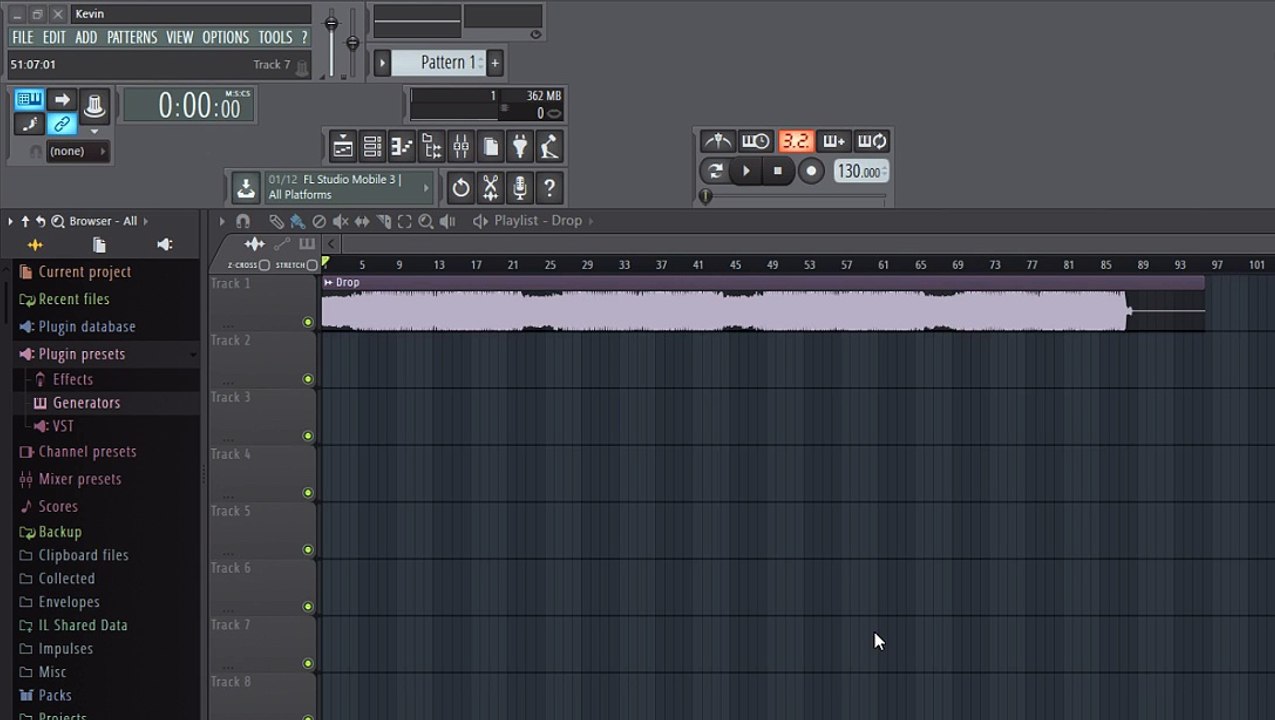Toggle the Playlist magnet snap icon
This screenshot has width=1275, height=720.
point(242,221)
